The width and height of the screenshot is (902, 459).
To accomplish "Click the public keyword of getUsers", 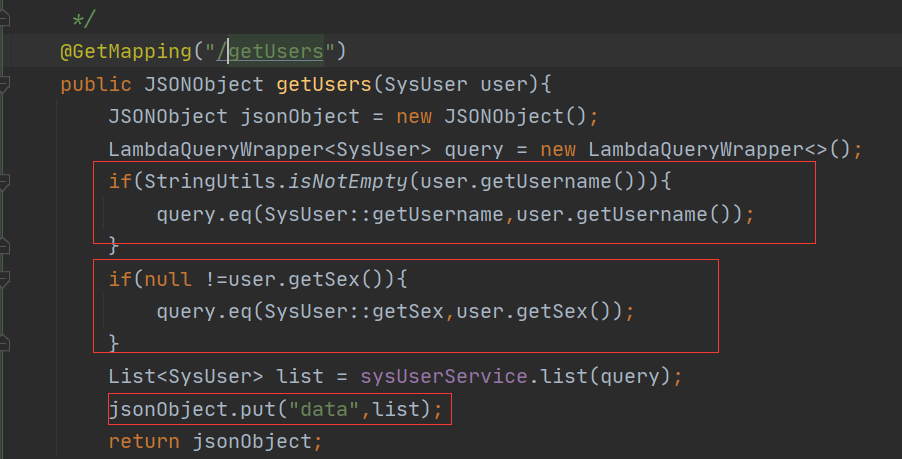I will tap(96, 85).
